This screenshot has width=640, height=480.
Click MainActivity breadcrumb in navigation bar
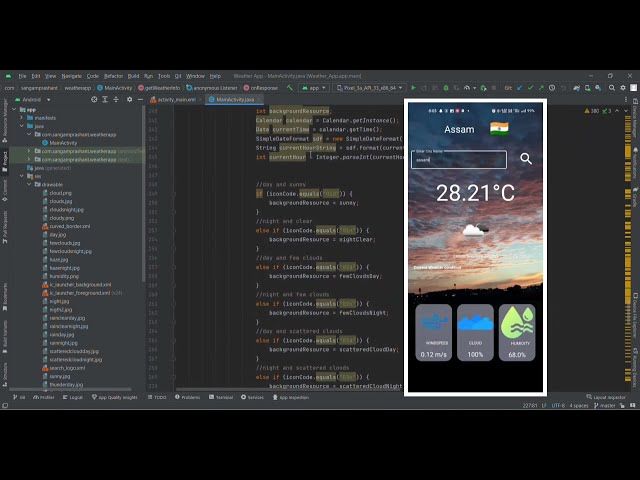tap(115, 88)
